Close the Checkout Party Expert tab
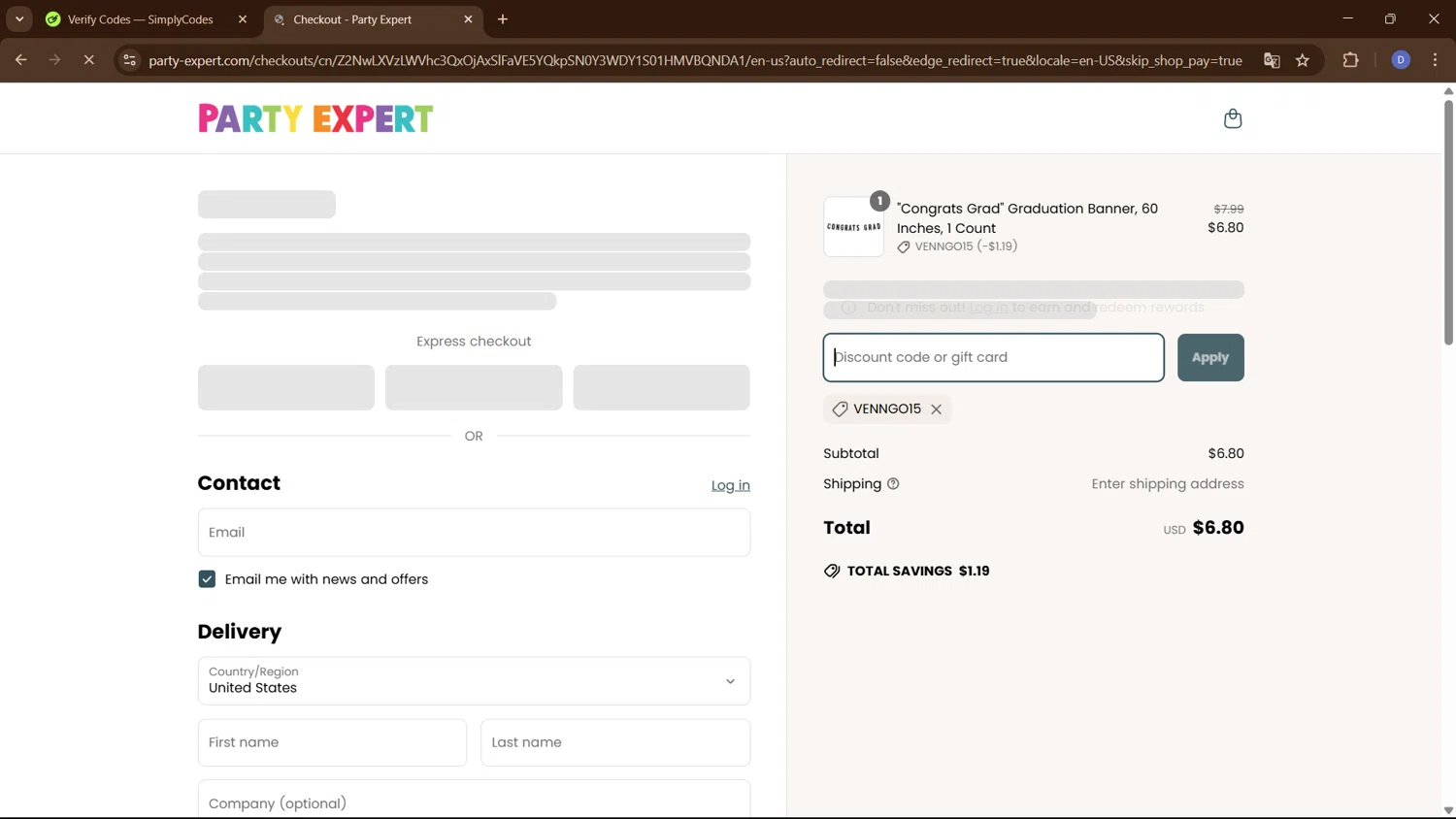The width and height of the screenshot is (1456, 819). click(x=468, y=19)
